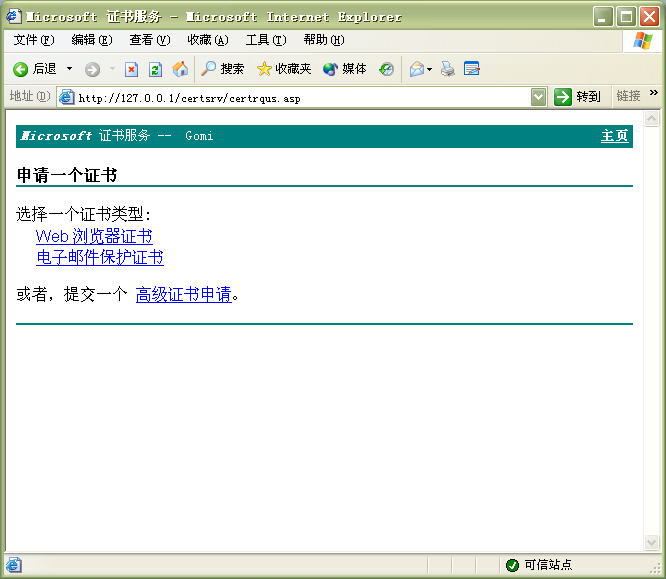Click the Forward arrow icon

(92, 69)
